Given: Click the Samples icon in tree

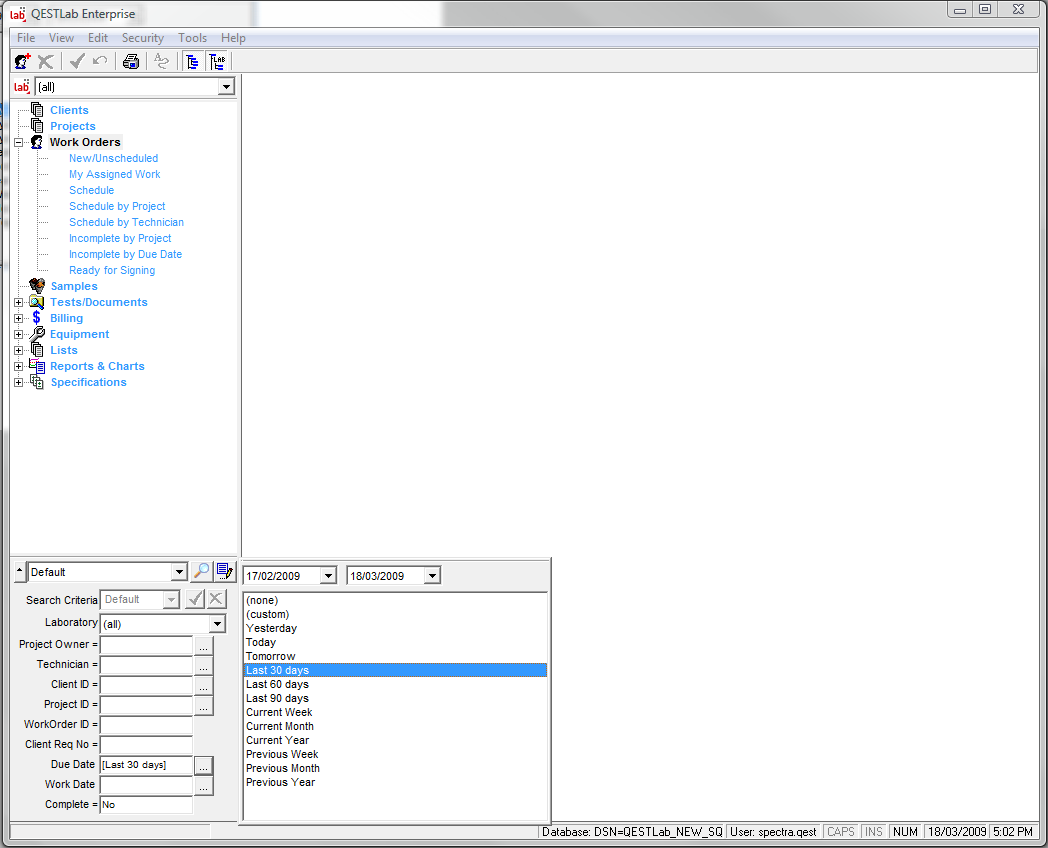Looking at the screenshot, I should tap(38, 286).
